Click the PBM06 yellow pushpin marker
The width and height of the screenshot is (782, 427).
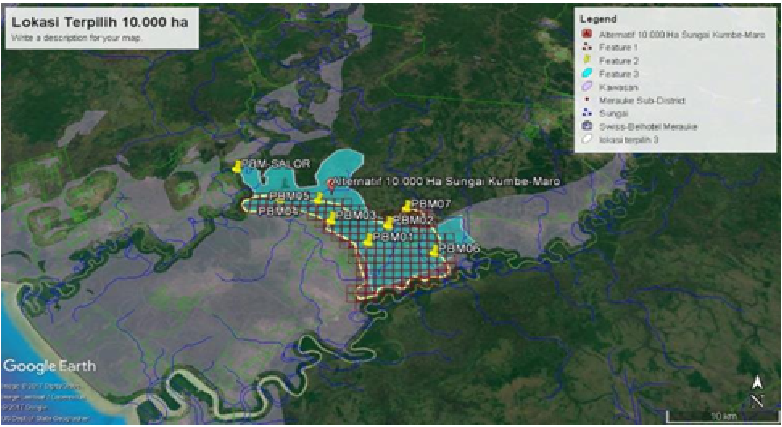pos(434,251)
